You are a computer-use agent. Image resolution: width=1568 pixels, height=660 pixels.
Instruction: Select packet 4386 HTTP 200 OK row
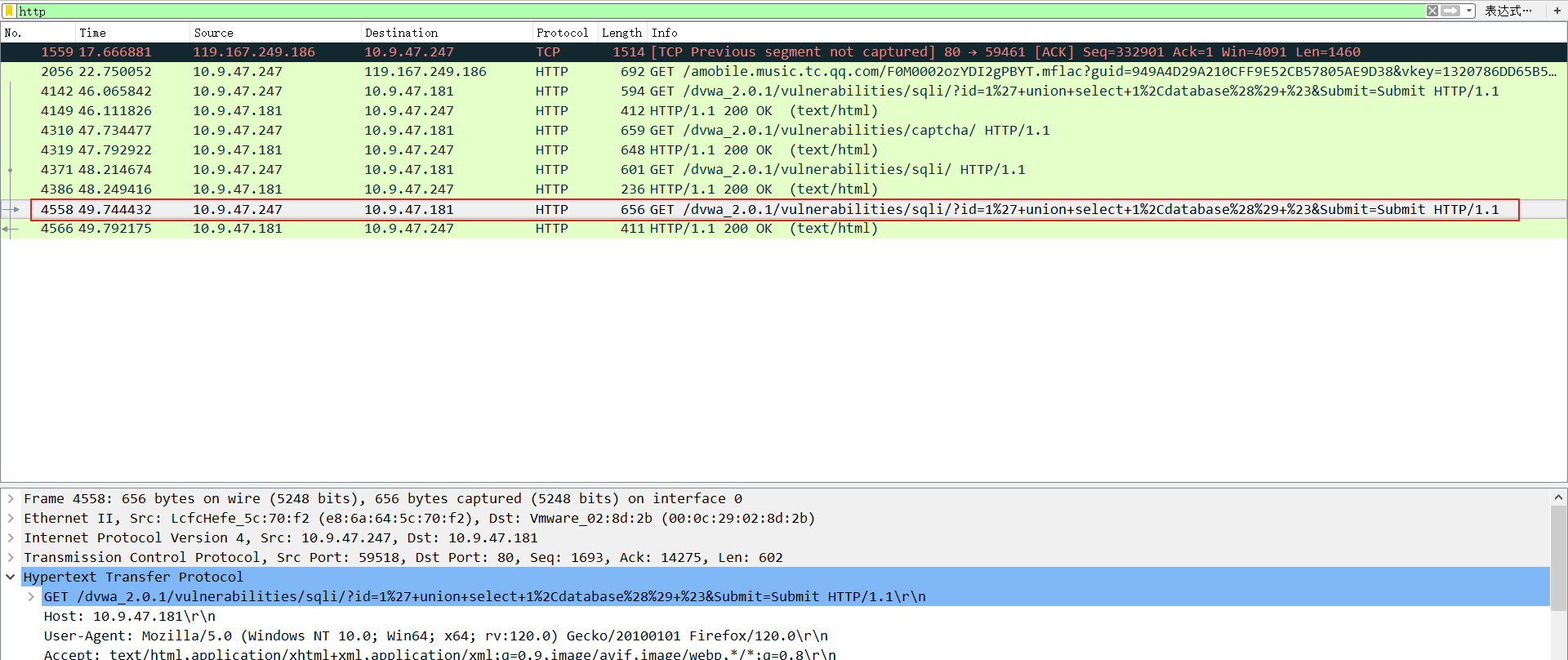coord(783,189)
